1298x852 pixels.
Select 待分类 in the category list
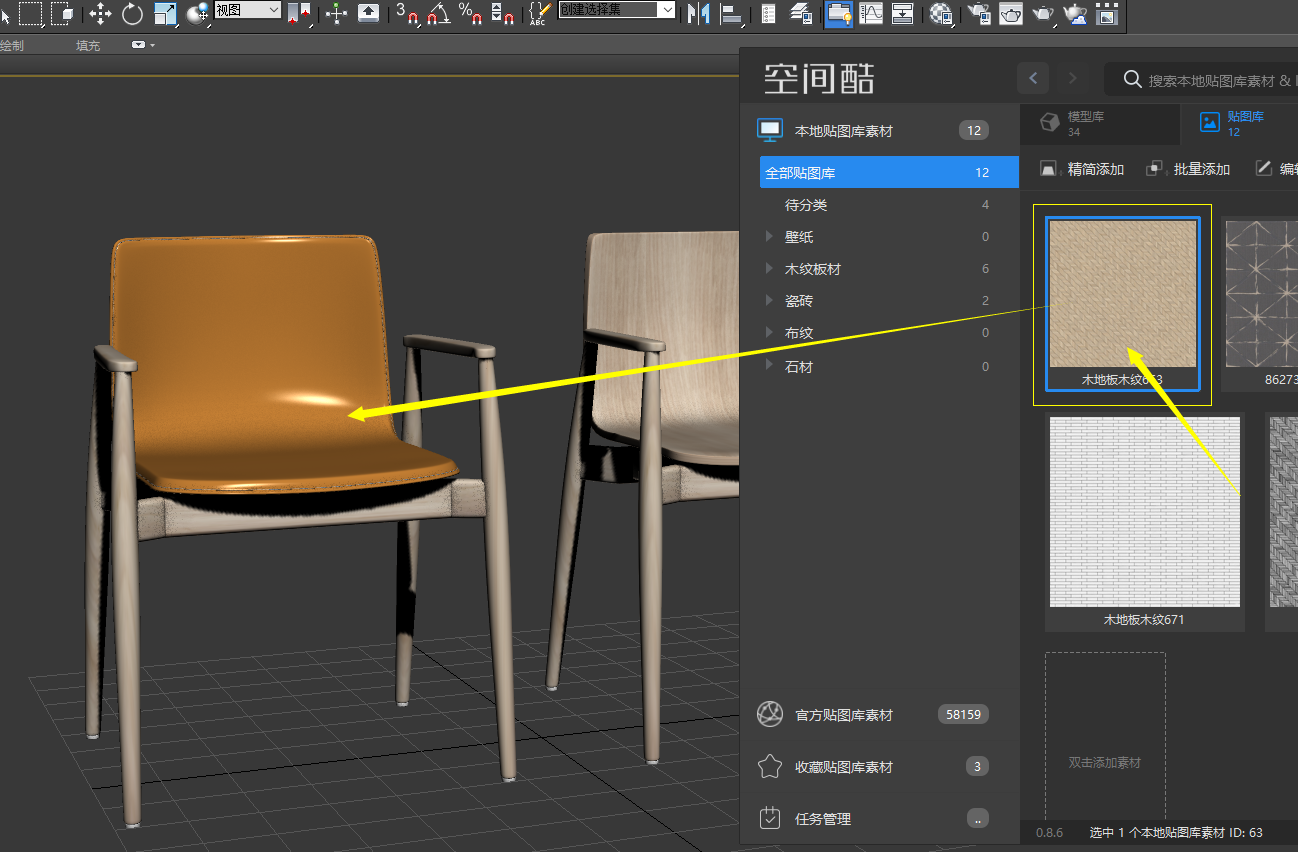806,205
